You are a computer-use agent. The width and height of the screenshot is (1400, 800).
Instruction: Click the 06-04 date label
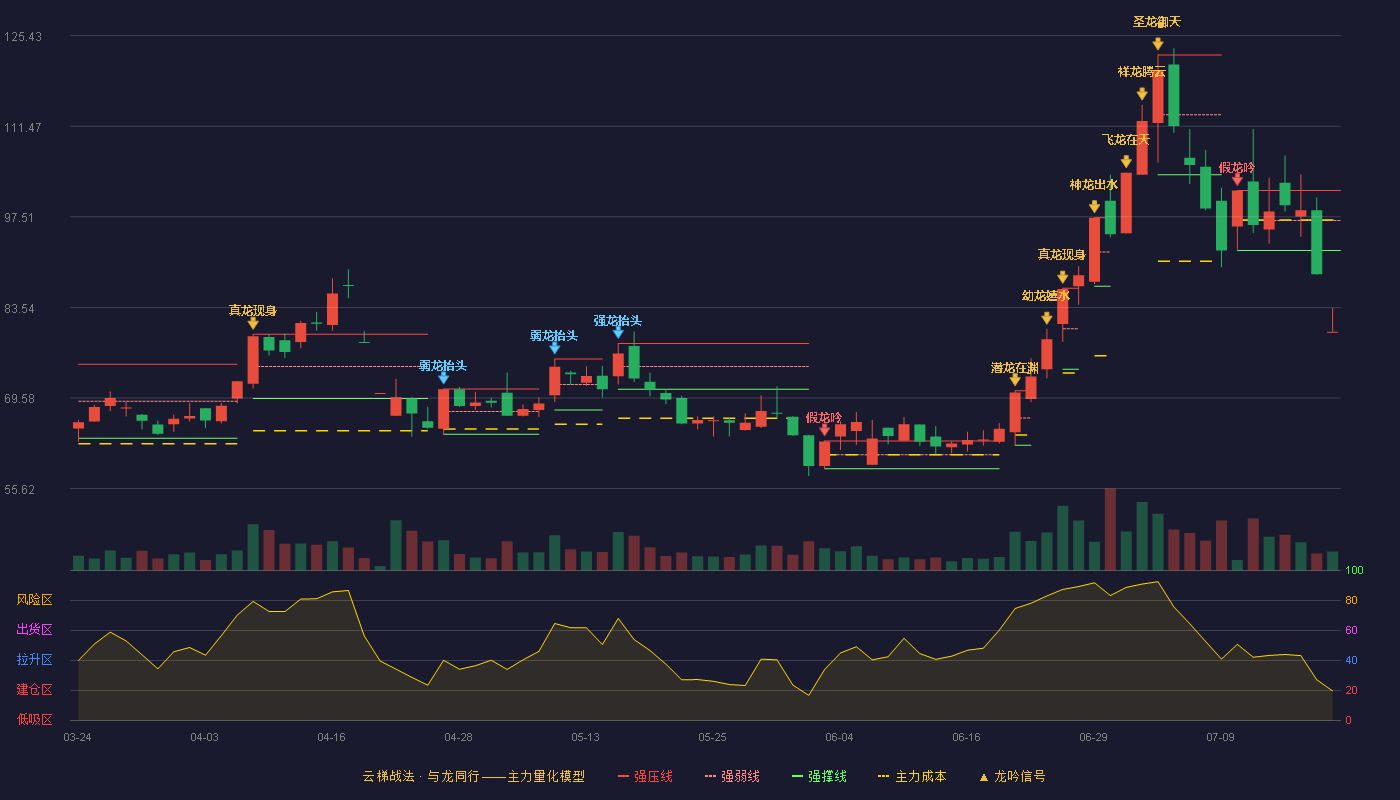[x=839, y=737]
